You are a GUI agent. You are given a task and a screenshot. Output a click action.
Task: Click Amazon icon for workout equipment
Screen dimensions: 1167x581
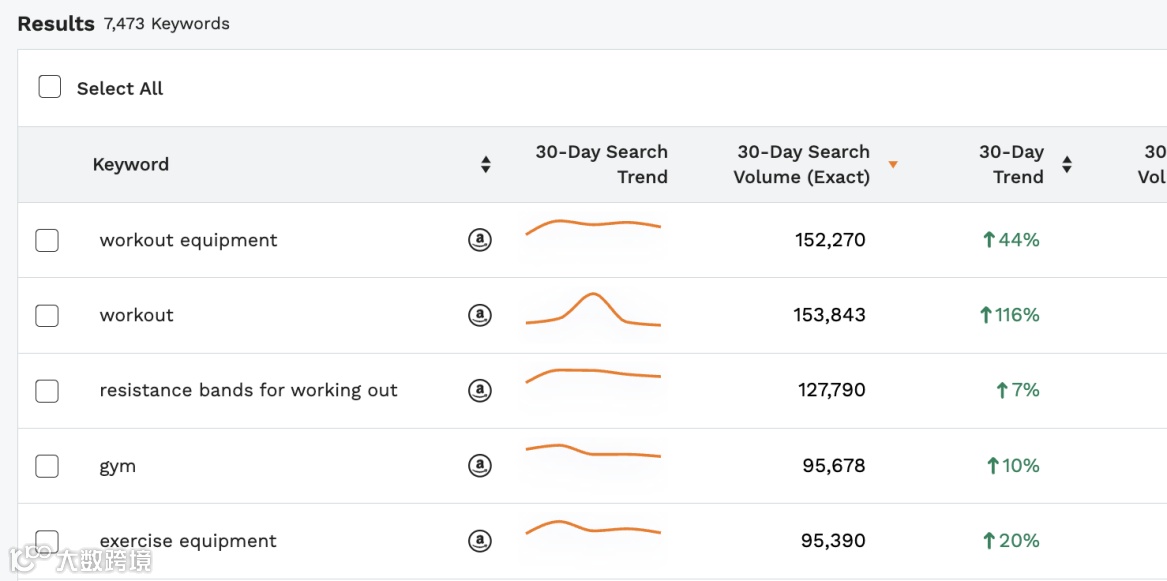480,240
